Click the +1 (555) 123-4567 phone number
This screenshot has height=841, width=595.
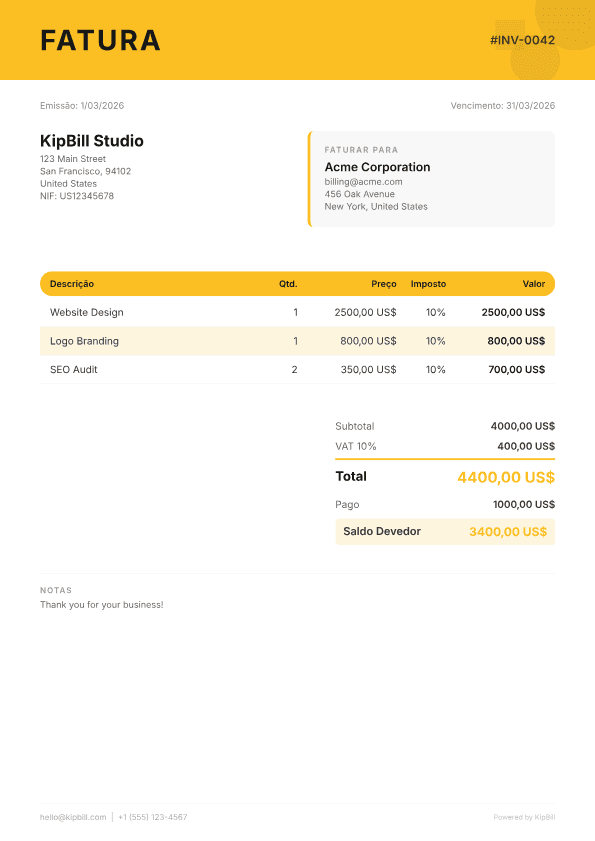(153, 817)
